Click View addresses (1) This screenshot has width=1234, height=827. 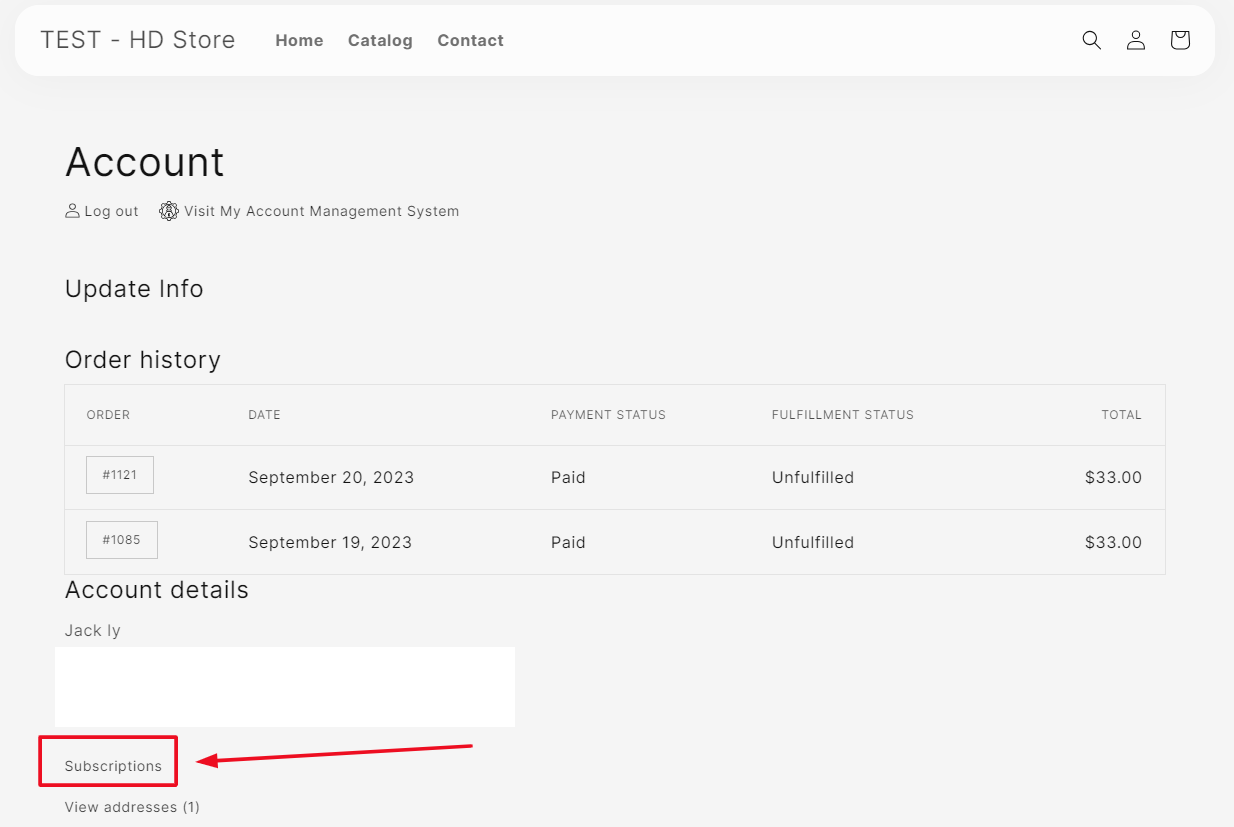(132, 806)
